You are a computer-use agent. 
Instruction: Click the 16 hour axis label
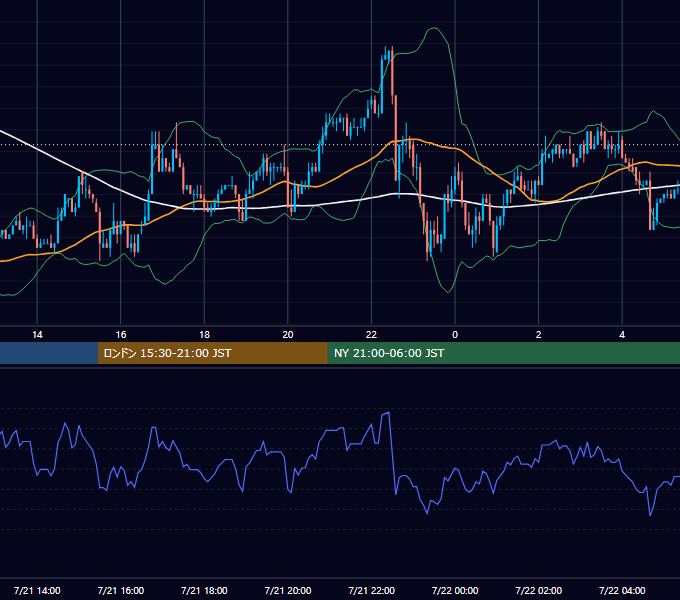(121, 335)
